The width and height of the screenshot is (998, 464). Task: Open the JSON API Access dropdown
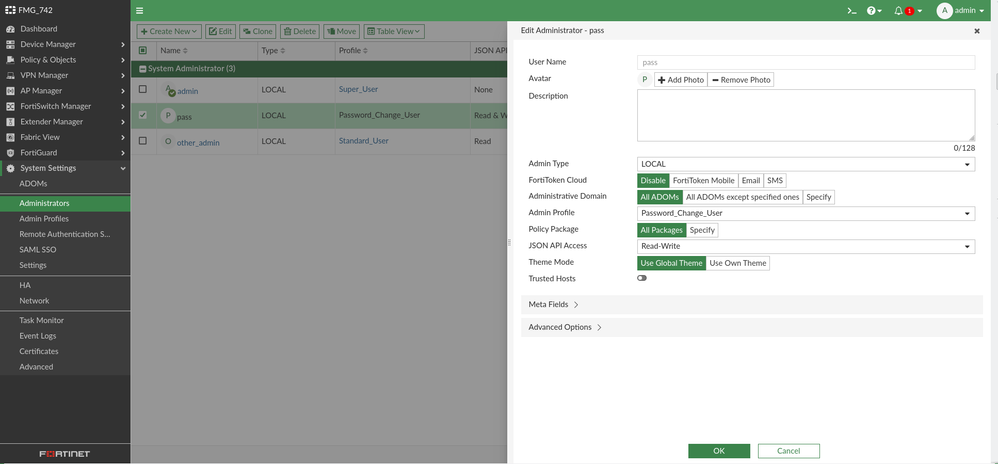pyautogui.click(x=805, y=246)
